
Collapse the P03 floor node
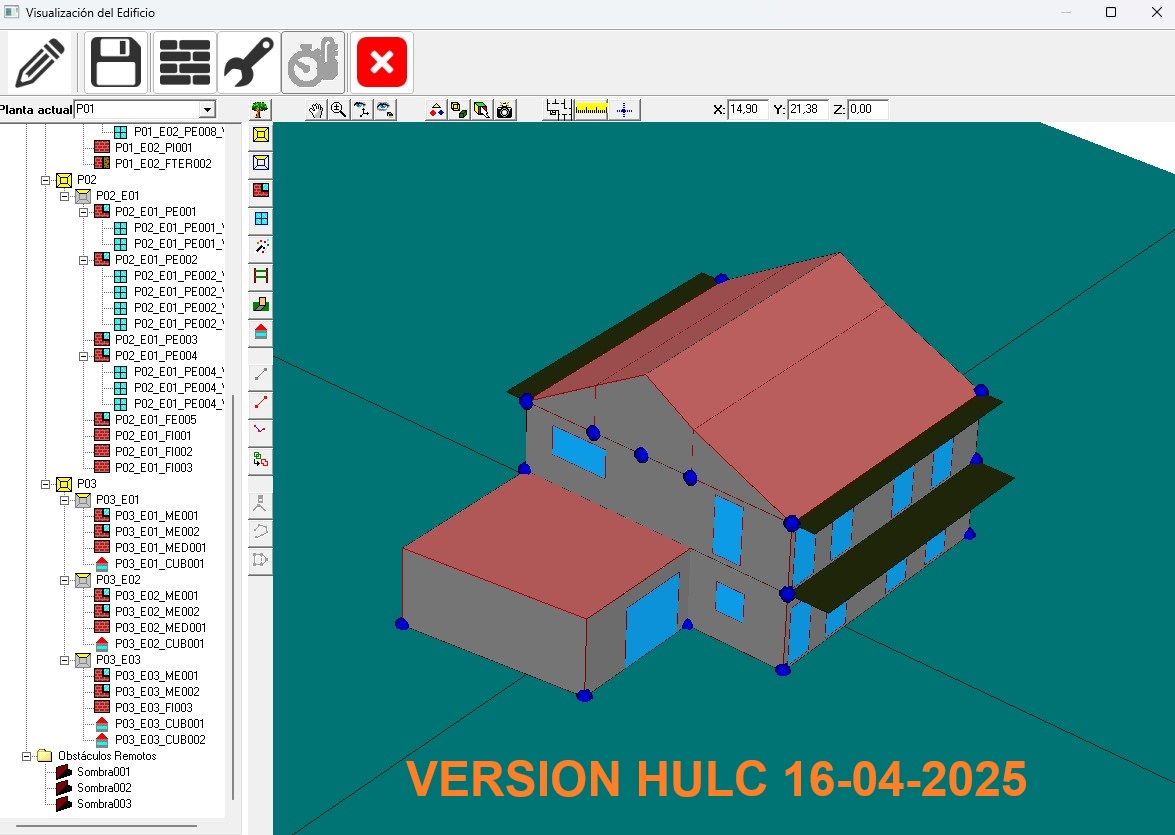(46, 484)
